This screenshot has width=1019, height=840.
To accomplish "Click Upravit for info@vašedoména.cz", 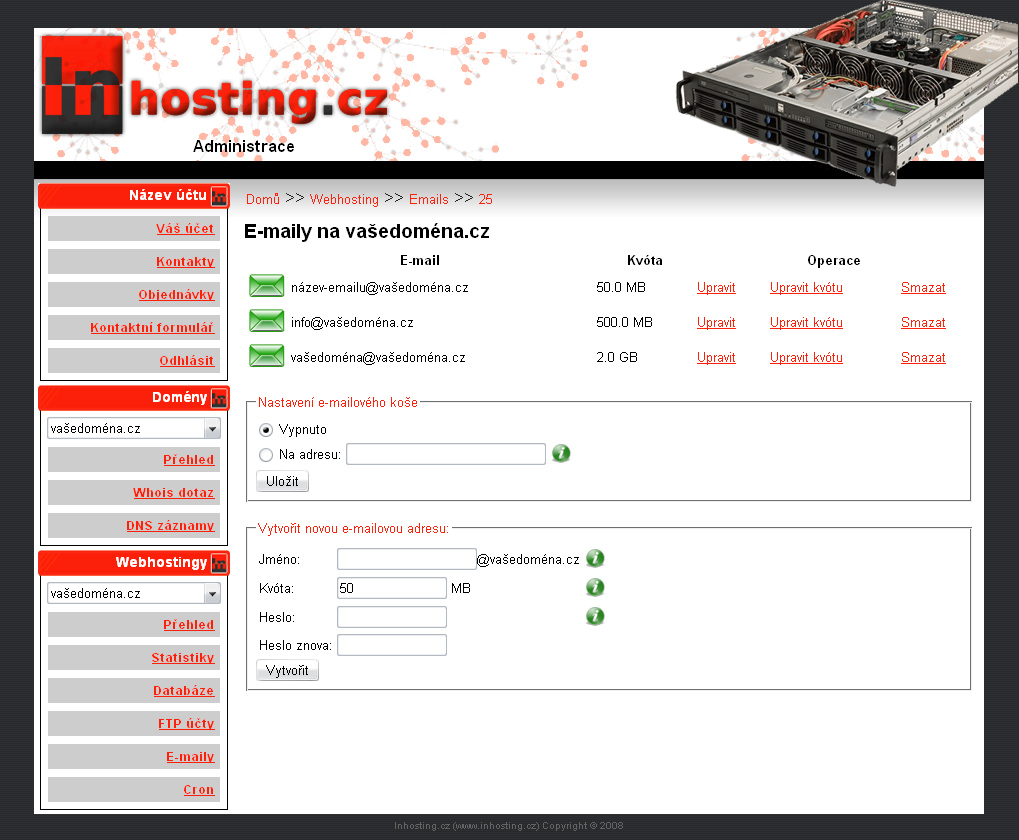I will pos(716,322).
